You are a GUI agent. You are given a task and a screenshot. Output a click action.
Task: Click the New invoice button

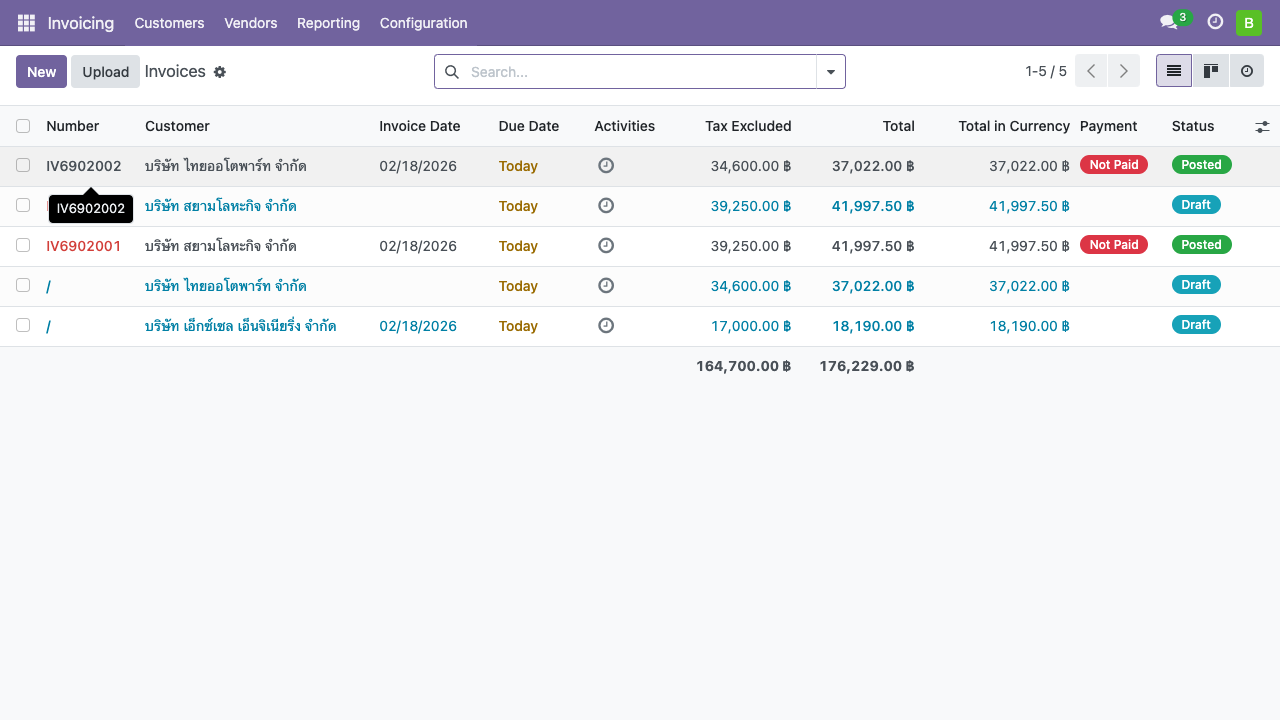pos(41,72)
